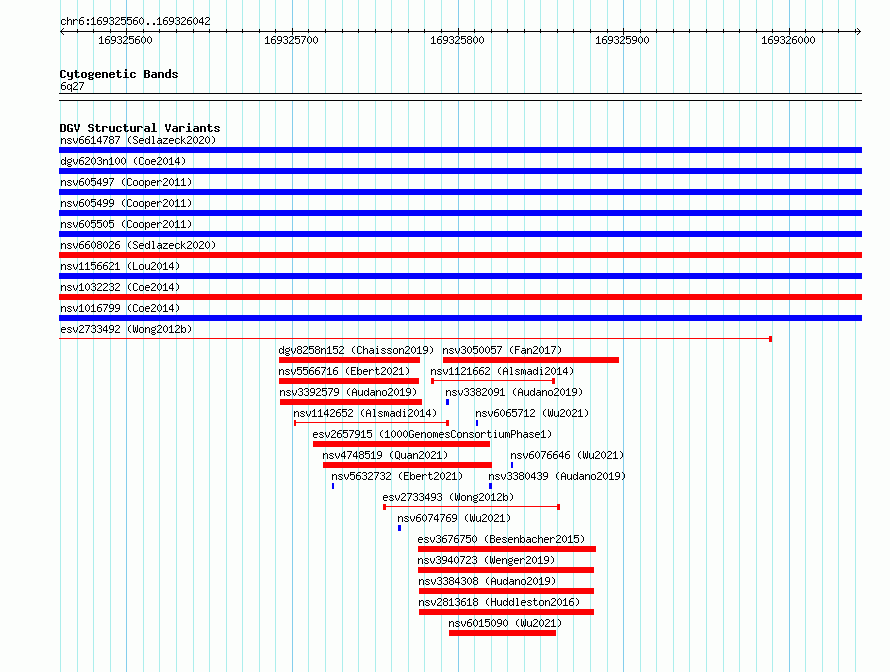Click the red bar under nsv6608026

click(460, 255)
